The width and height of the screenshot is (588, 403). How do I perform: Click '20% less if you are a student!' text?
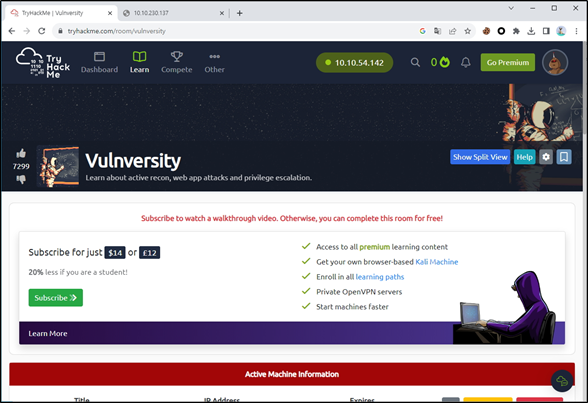click(x=78, y=272)
